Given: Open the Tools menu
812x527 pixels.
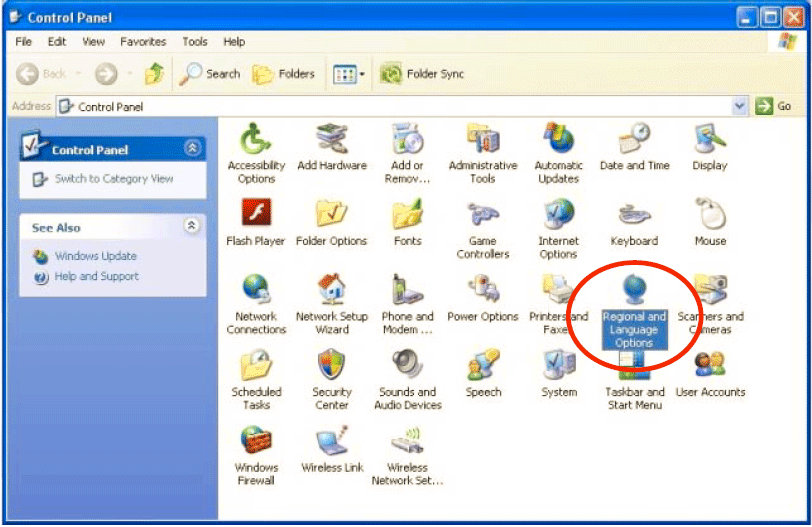Looking at the screenshot, I should [195, 41].
